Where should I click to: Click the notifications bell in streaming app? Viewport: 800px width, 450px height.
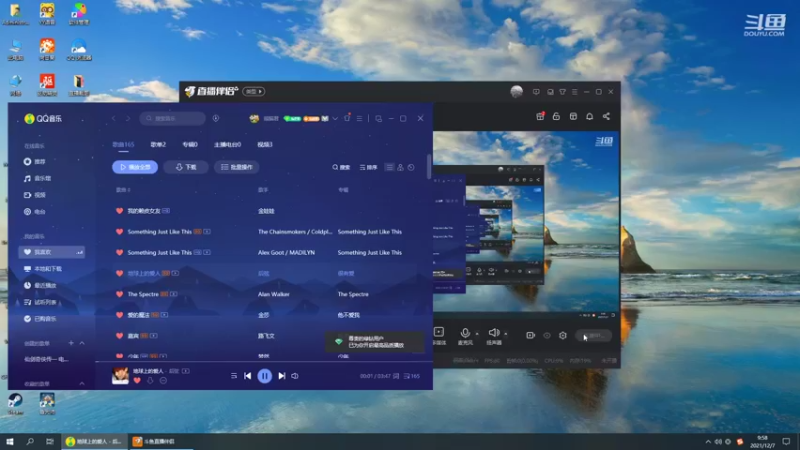point(589,117)
